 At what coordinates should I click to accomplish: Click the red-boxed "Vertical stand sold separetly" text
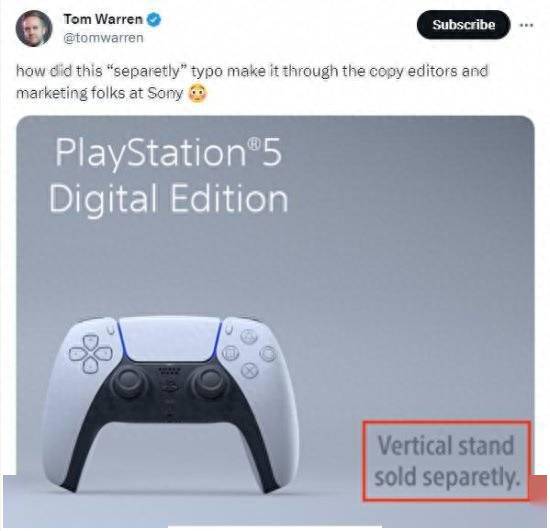tap(446, 461)
